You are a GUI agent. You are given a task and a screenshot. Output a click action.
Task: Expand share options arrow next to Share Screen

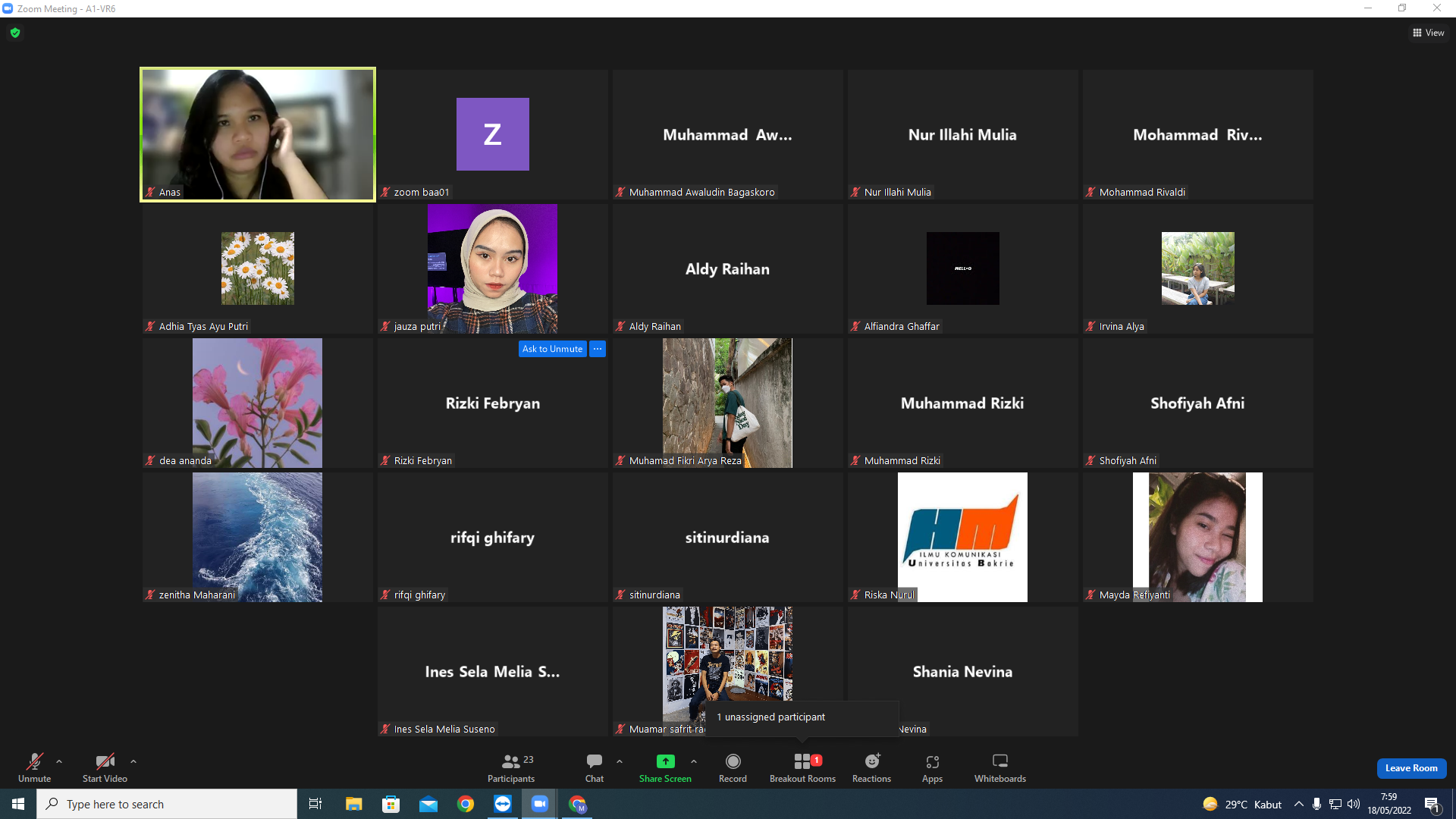pos(694,761)
